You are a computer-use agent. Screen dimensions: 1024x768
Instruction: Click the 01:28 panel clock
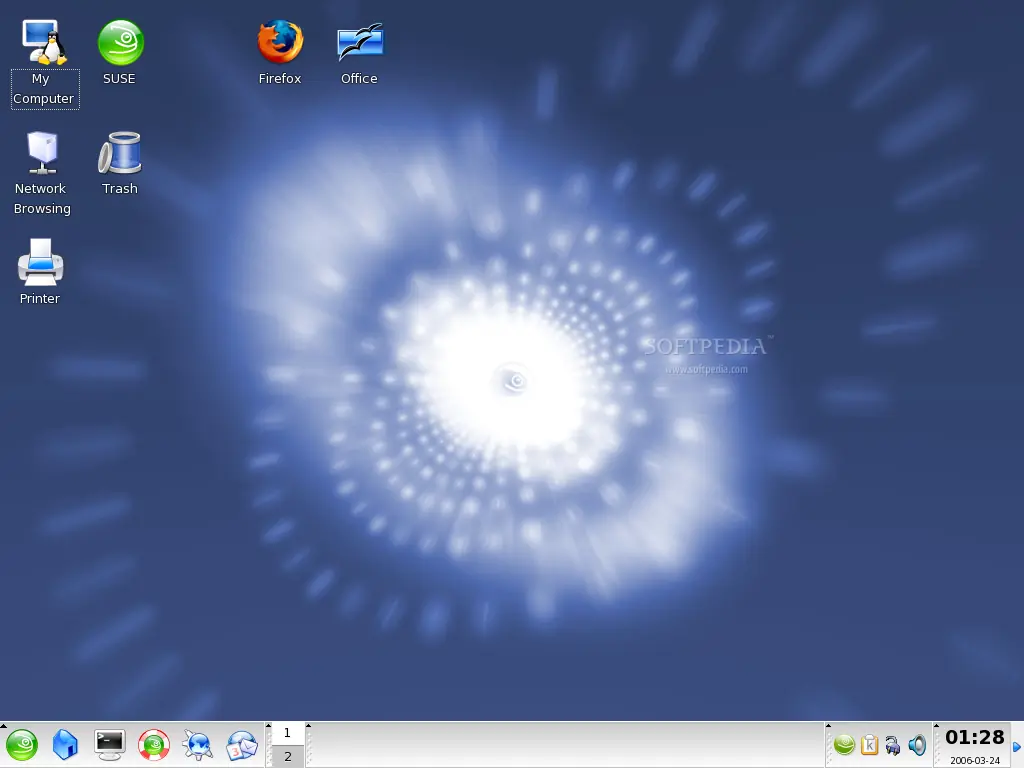[x=974, y=738]
